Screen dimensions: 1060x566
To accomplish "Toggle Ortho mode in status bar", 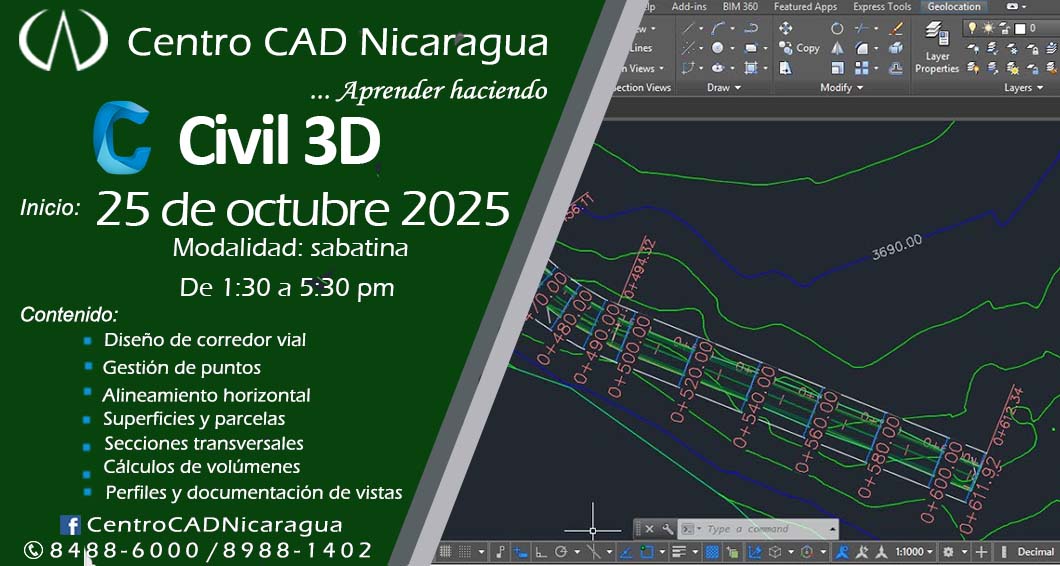I will tap(541, 552).
